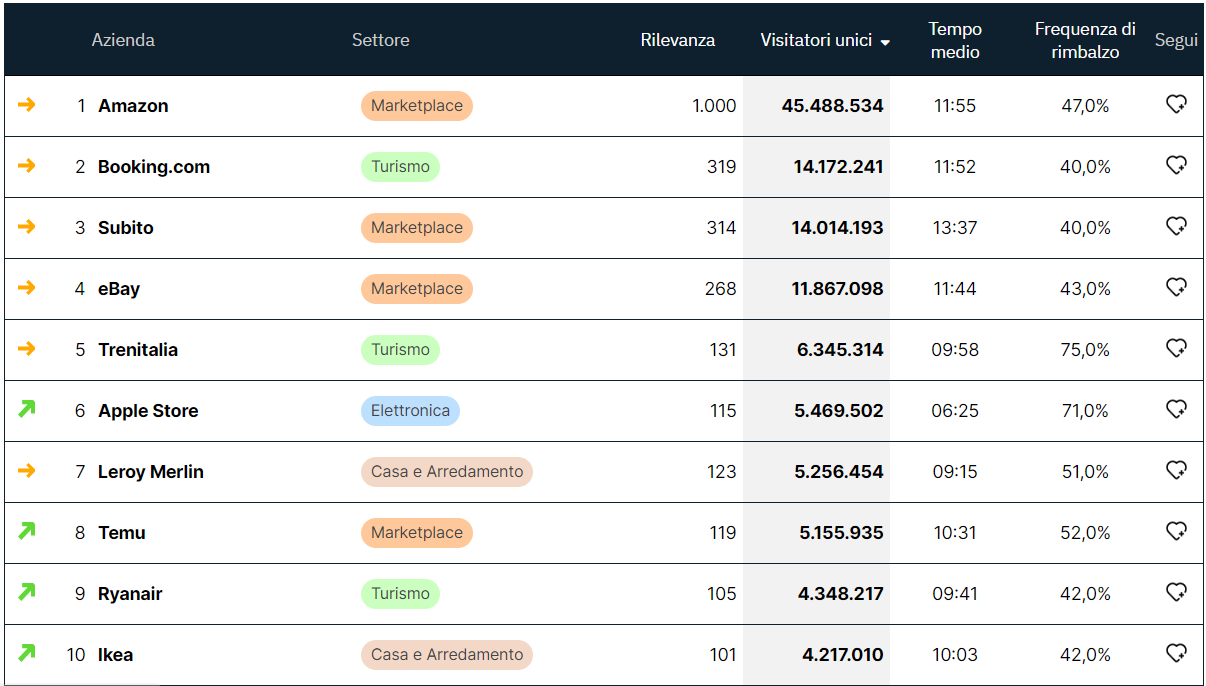The width and height of the screenshot is (1206, 686).
Task: Select the visitors value 45.488.534
Action: (832, 106)
